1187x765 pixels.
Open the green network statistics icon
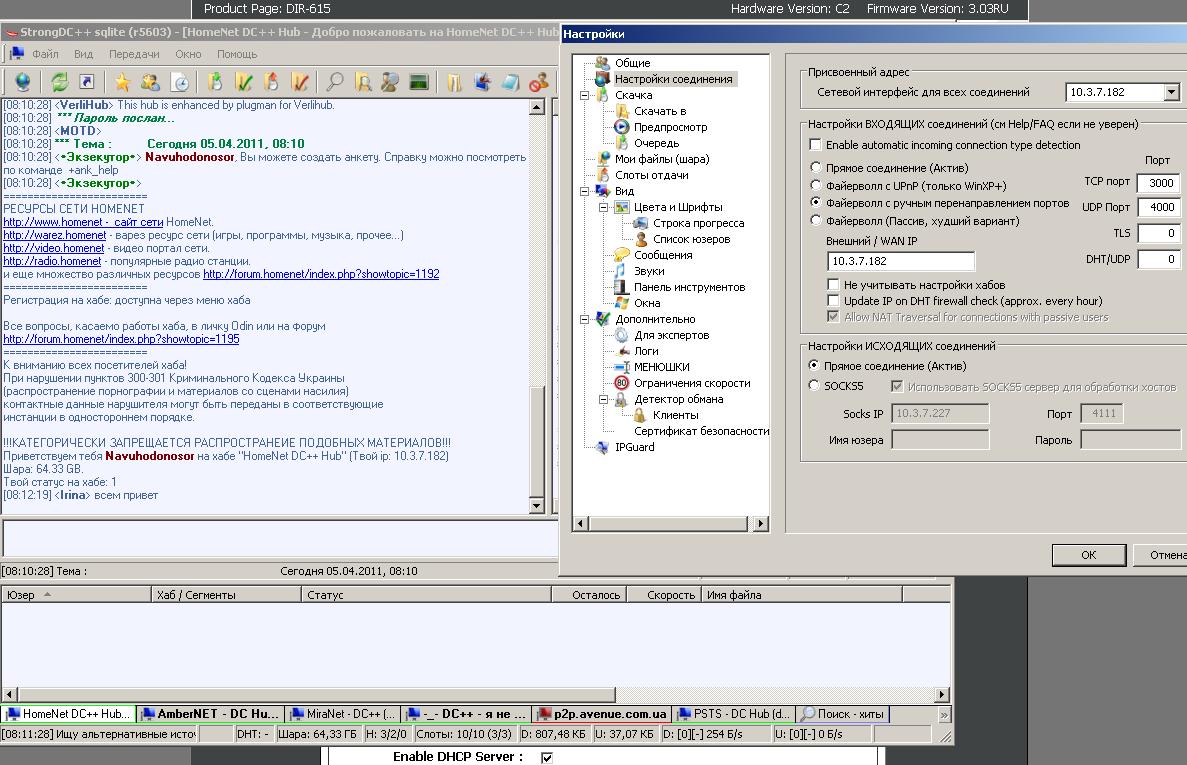pyautogui.click(x=419, y=82)
